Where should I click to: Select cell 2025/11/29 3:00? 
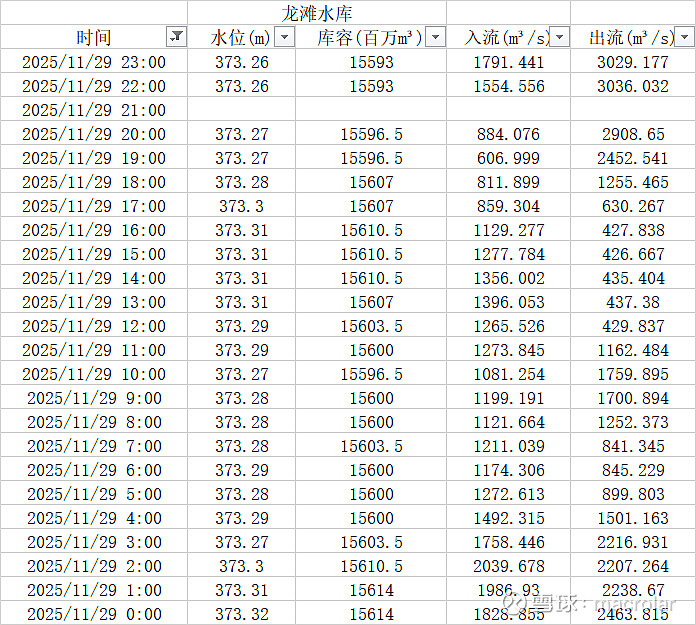point(94,541)
